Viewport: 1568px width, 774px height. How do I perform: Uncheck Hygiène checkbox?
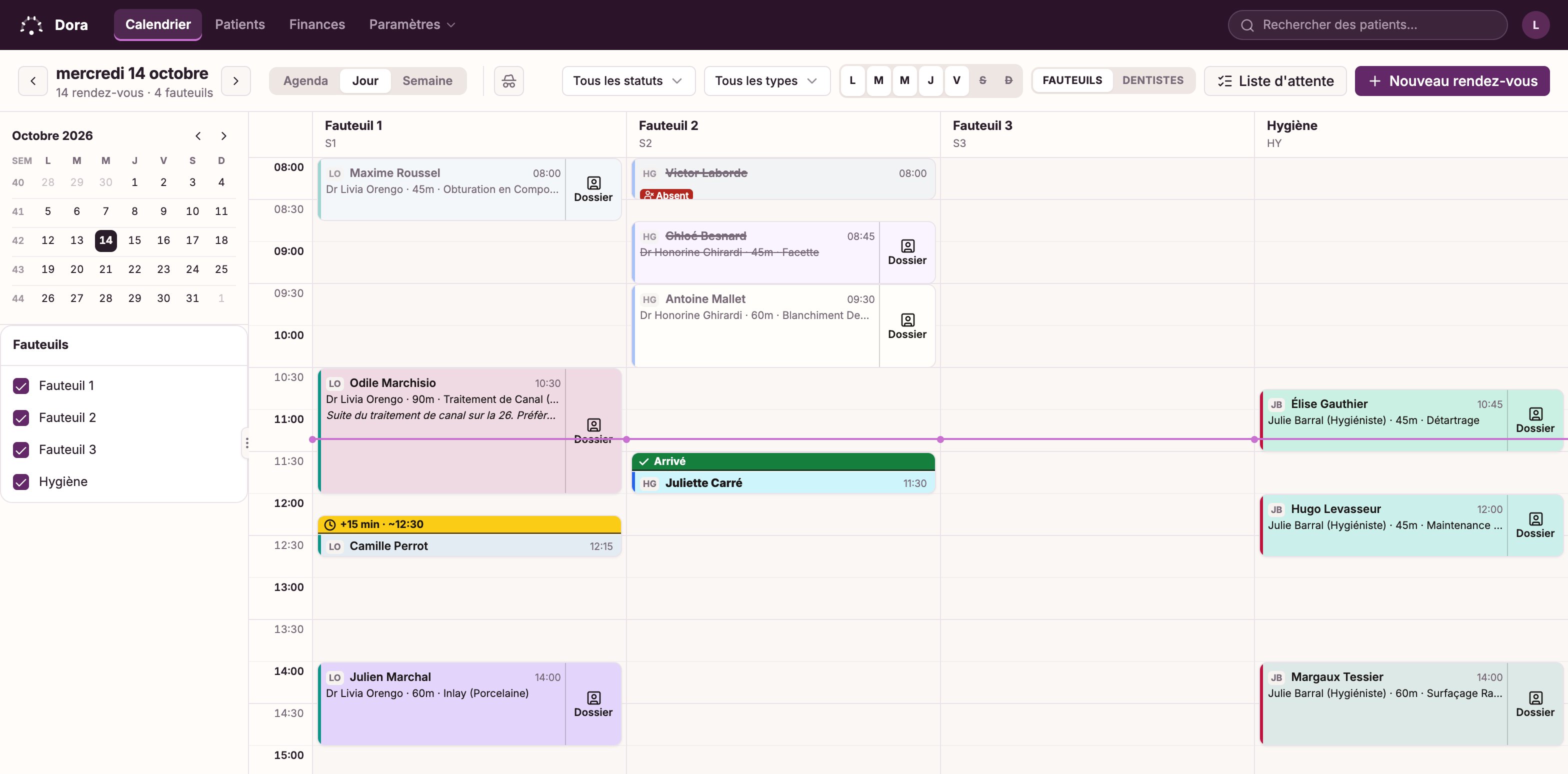[21, 482]
